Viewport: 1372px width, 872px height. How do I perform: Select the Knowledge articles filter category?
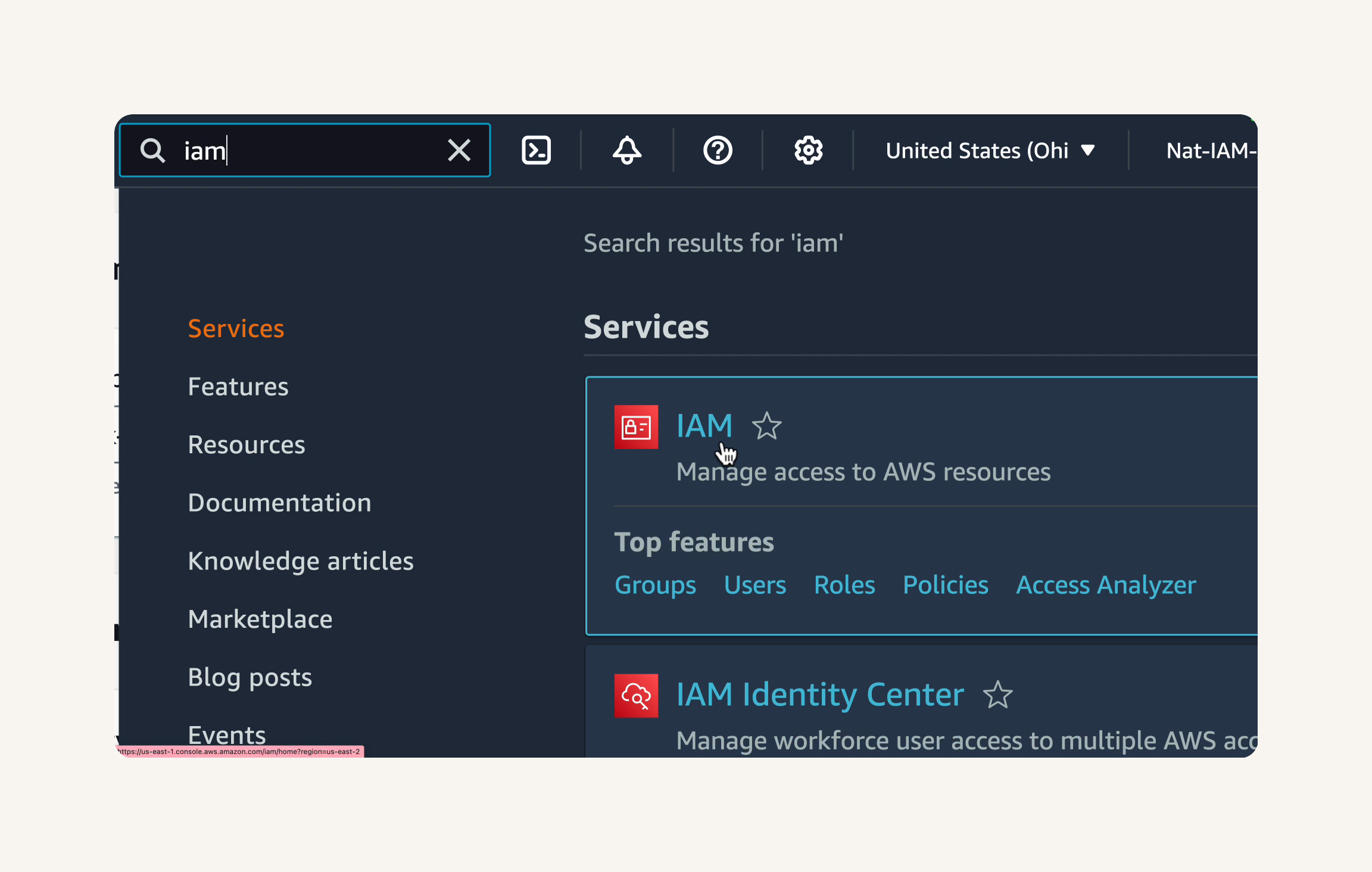pyautogui.click(x=301, y=561)
